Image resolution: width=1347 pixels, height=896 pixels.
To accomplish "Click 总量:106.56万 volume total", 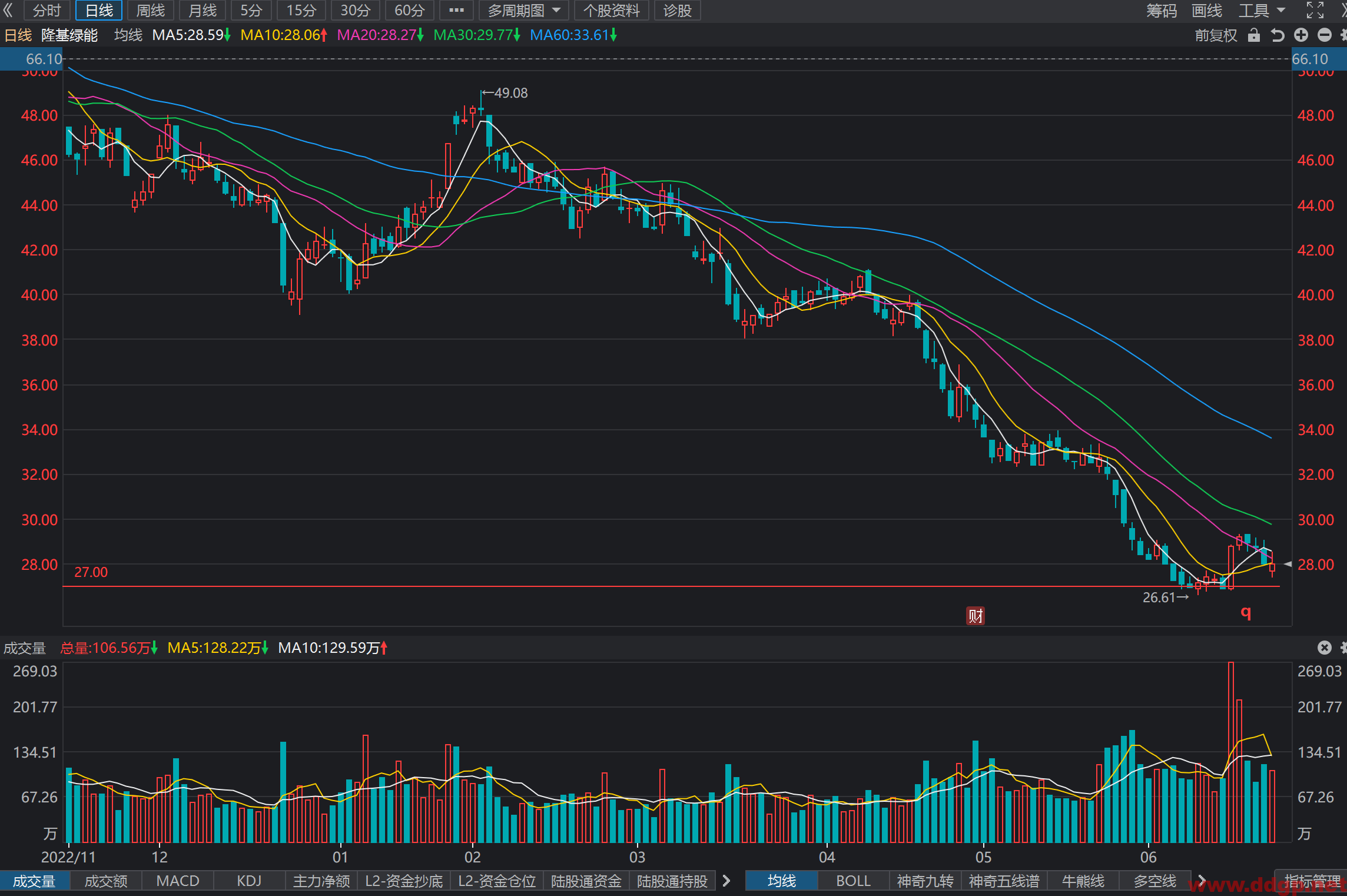I will 109,648.
